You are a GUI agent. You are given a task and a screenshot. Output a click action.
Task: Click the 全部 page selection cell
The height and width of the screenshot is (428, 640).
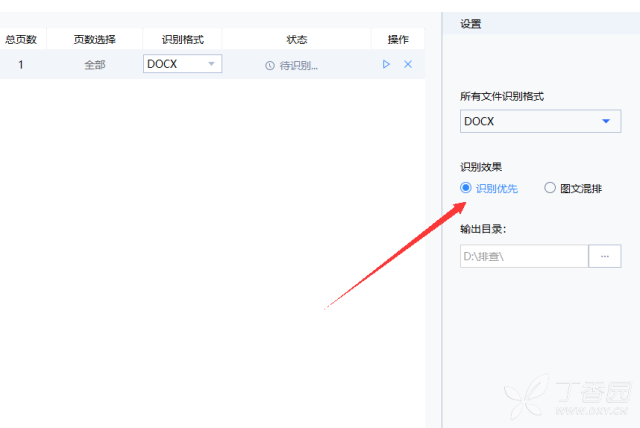point(95,65)
